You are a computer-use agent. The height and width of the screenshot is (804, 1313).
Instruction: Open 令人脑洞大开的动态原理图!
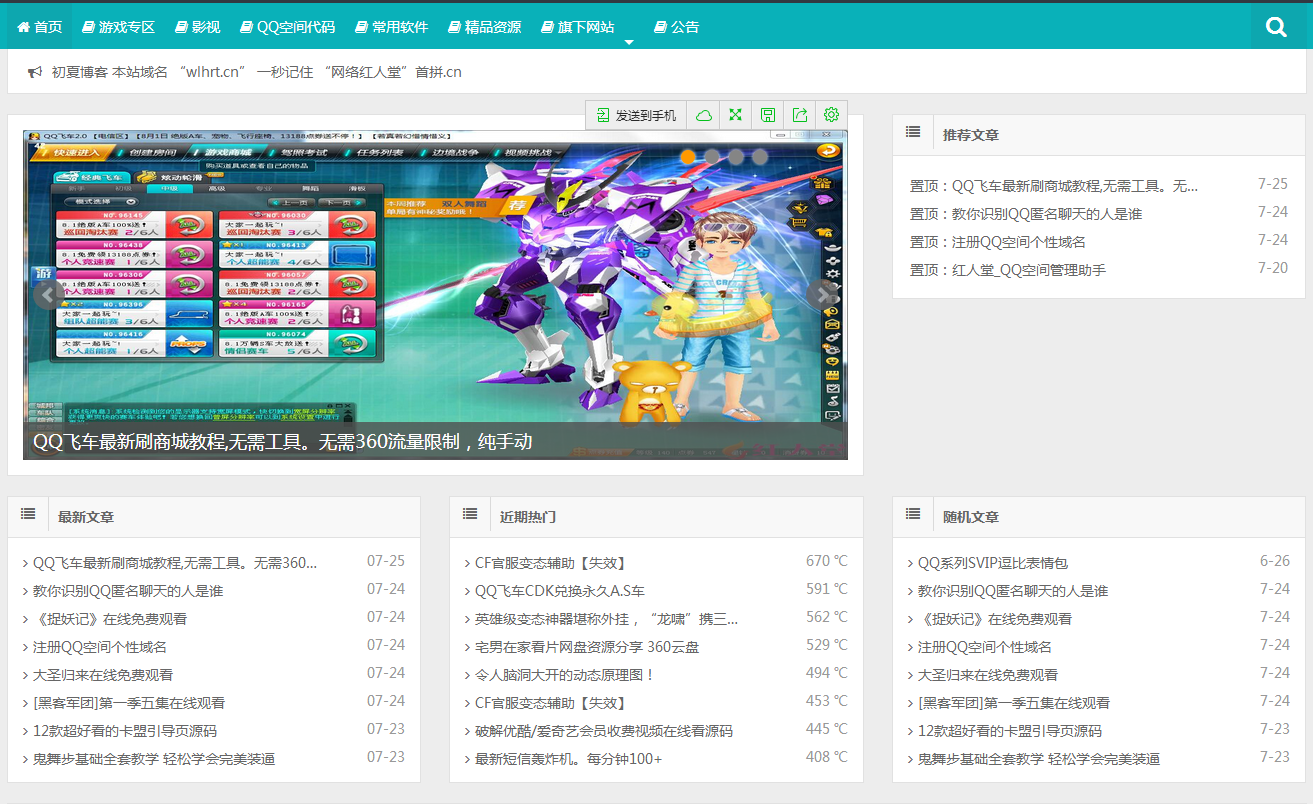(x=565, y=675)
